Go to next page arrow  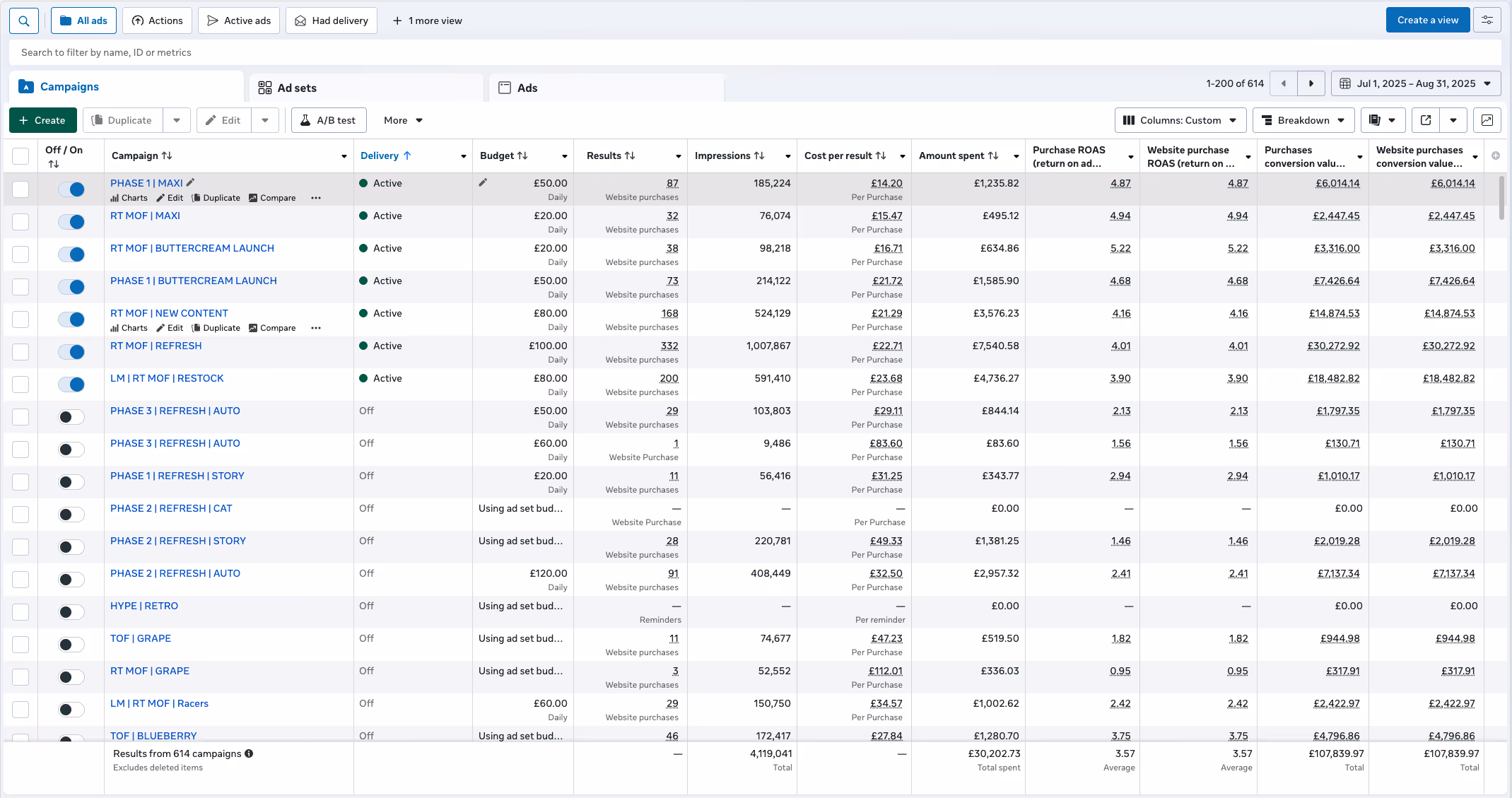(x=1311, y=83)
